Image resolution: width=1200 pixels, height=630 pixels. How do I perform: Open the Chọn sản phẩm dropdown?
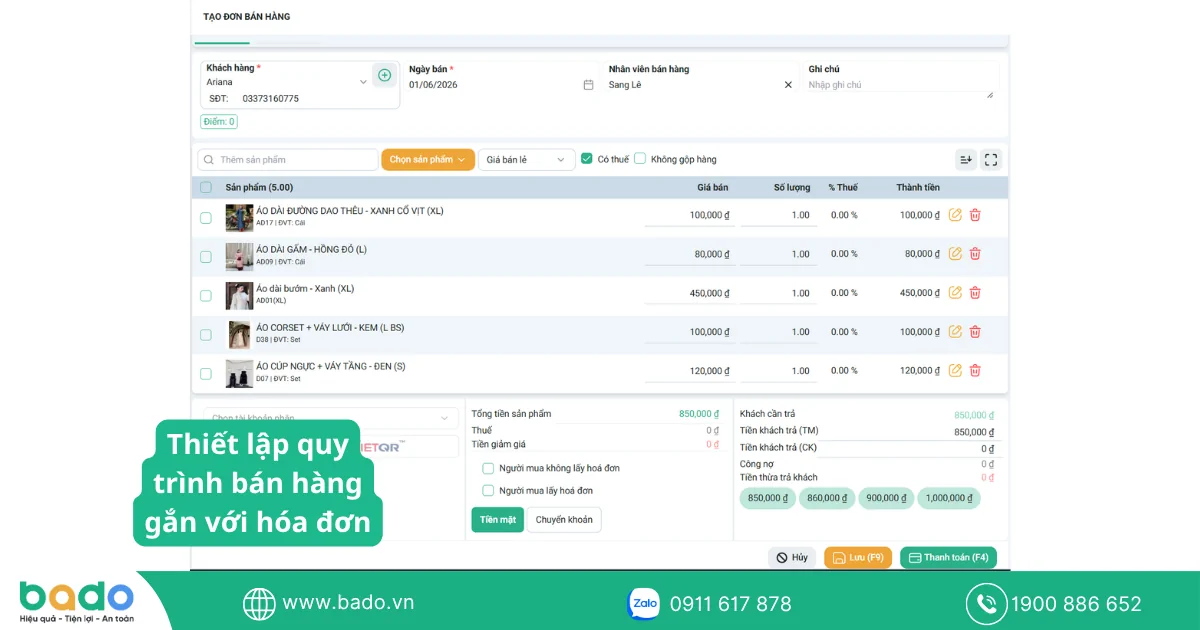[428, 159]
